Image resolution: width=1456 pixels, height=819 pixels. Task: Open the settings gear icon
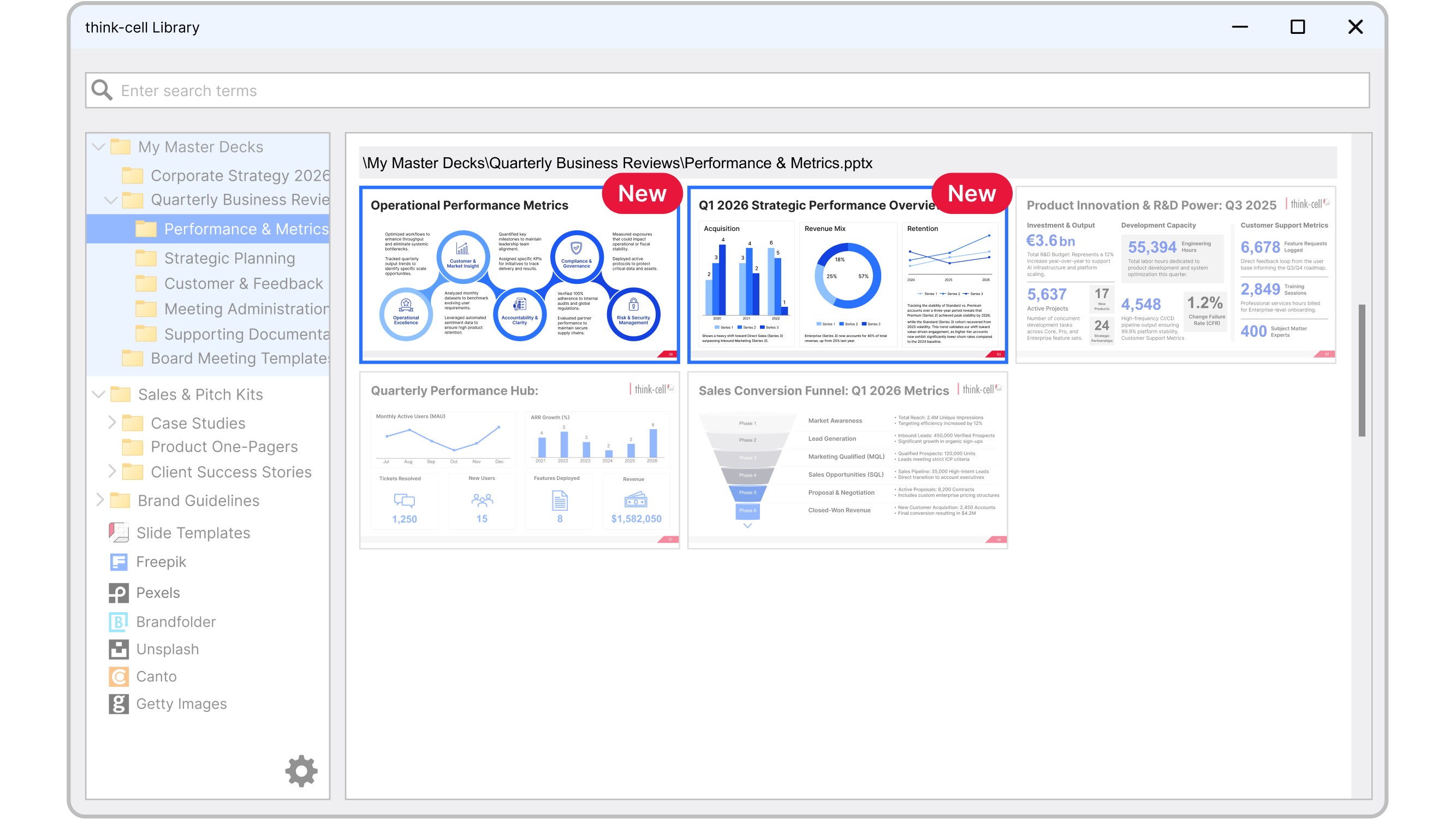tap(301, 770)
